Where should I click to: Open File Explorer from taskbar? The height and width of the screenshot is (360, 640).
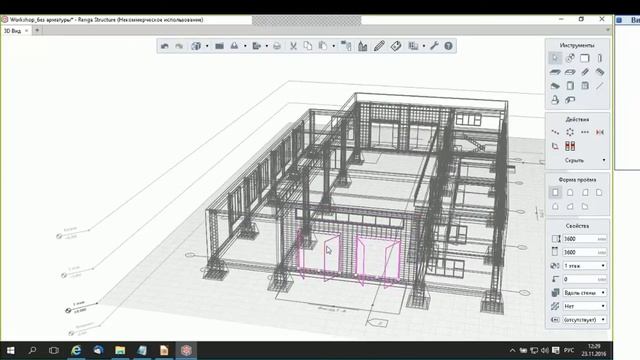point(120,350)
